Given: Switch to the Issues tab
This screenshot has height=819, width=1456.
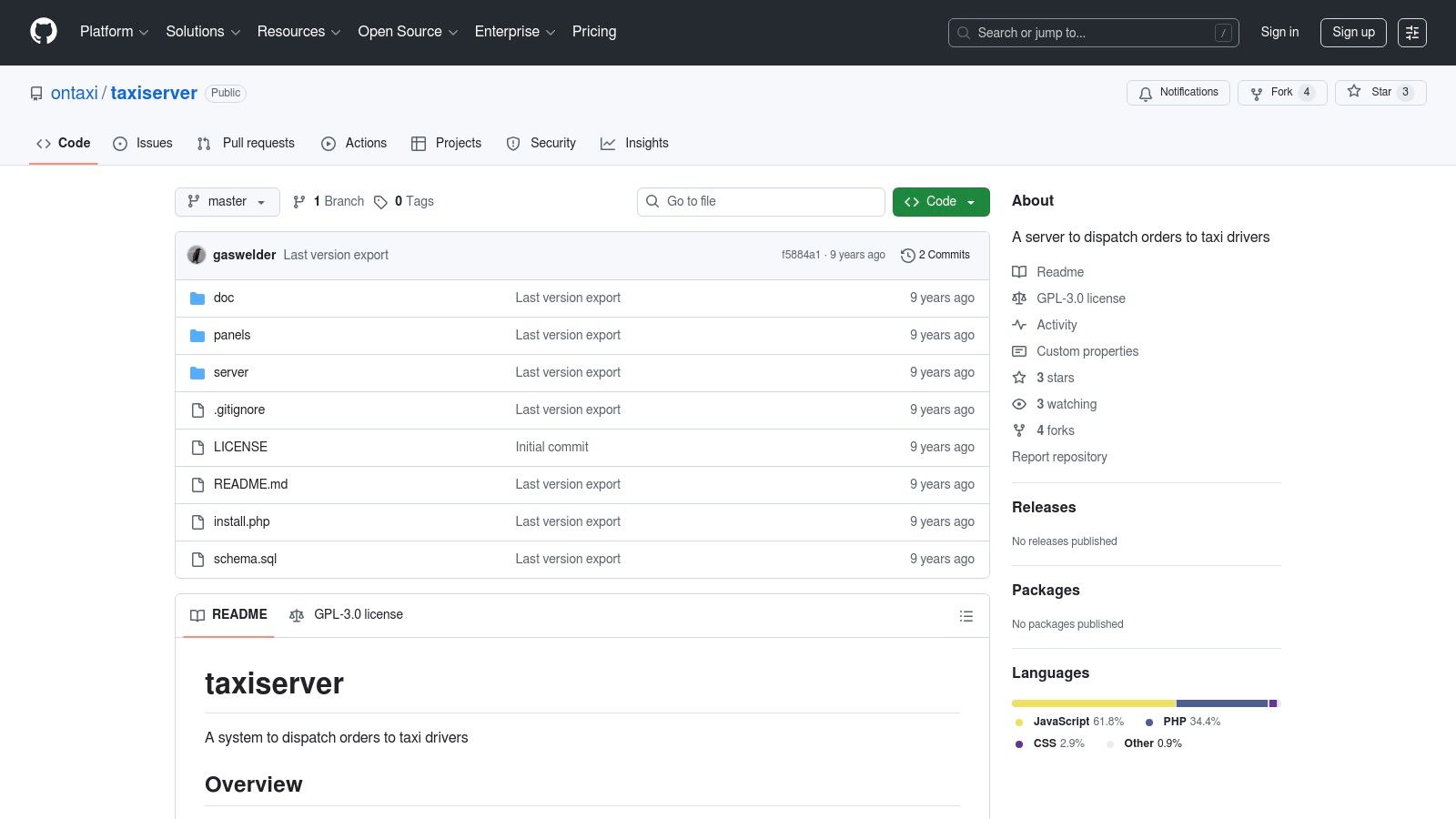Looking at the screenshot, I should 143,144.
